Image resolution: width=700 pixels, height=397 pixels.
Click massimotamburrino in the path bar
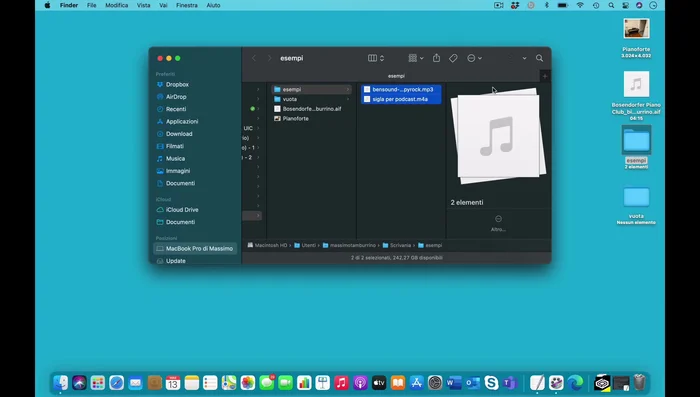pos(349,245)
